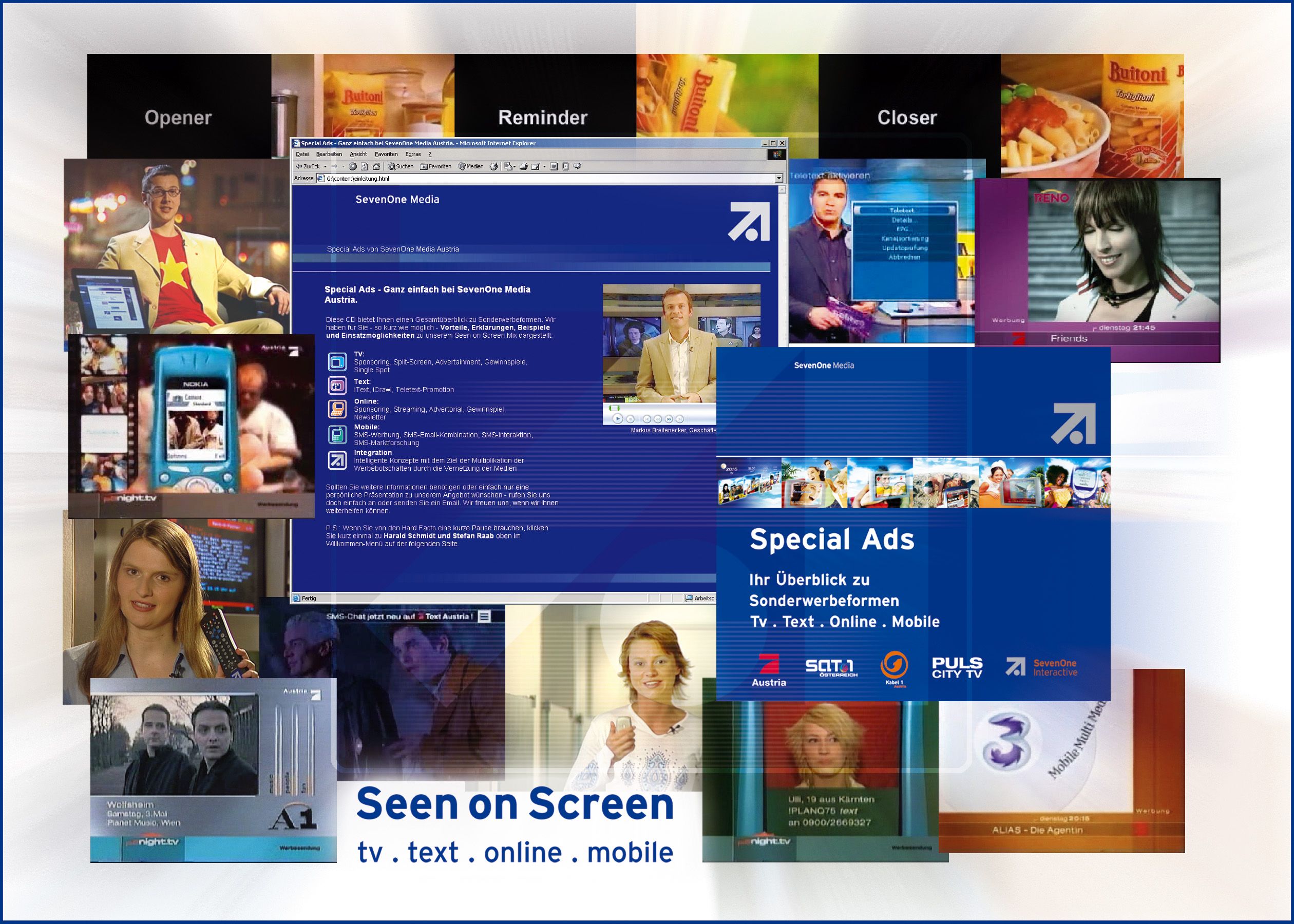Select Updateprüfung in the TV menu overlay
The height and width of the screenshot is (924, 1294).
pos(905,248)
